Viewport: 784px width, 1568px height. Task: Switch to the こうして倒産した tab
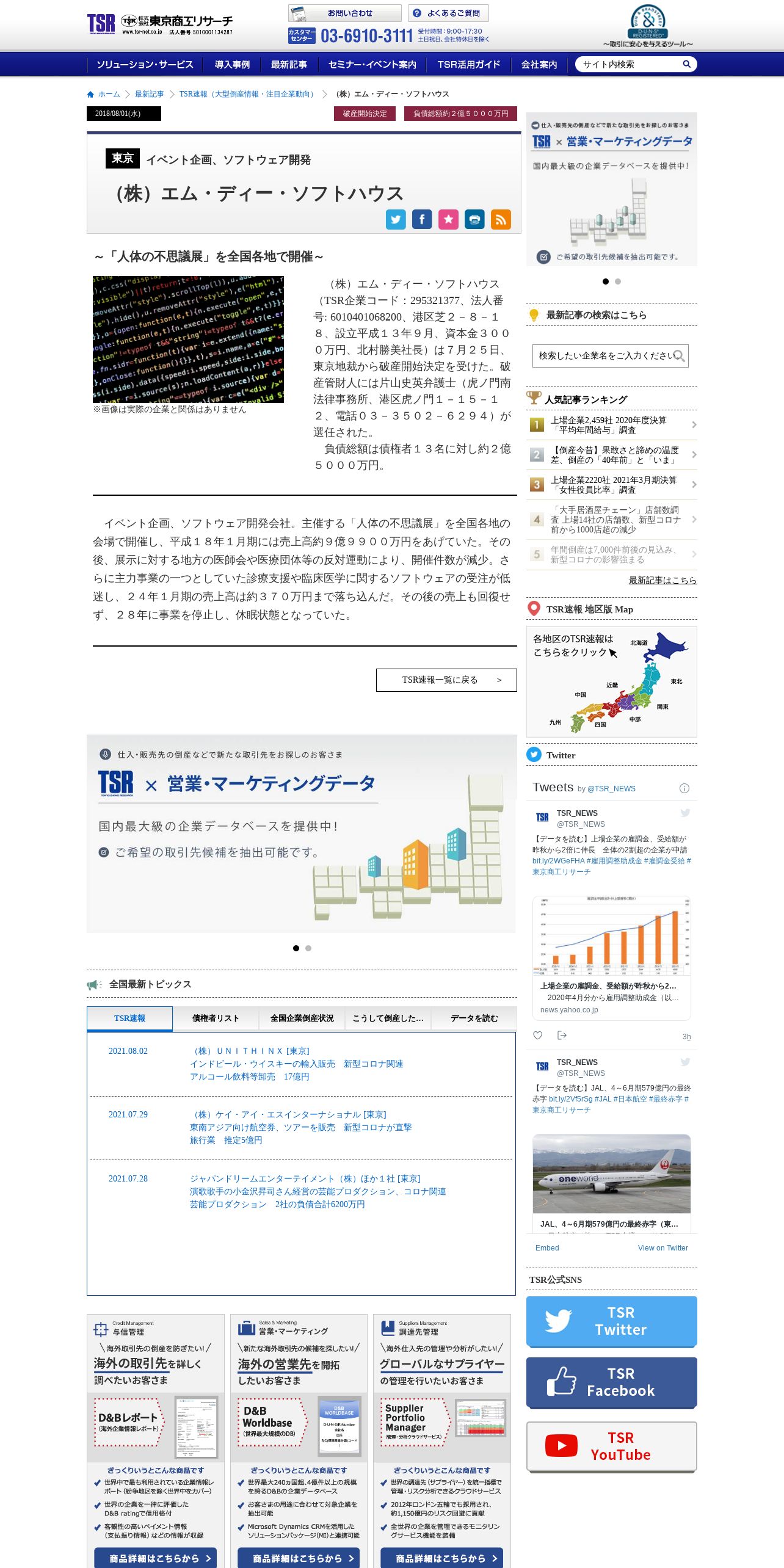pyautogui.click(x=388, y=1018)
